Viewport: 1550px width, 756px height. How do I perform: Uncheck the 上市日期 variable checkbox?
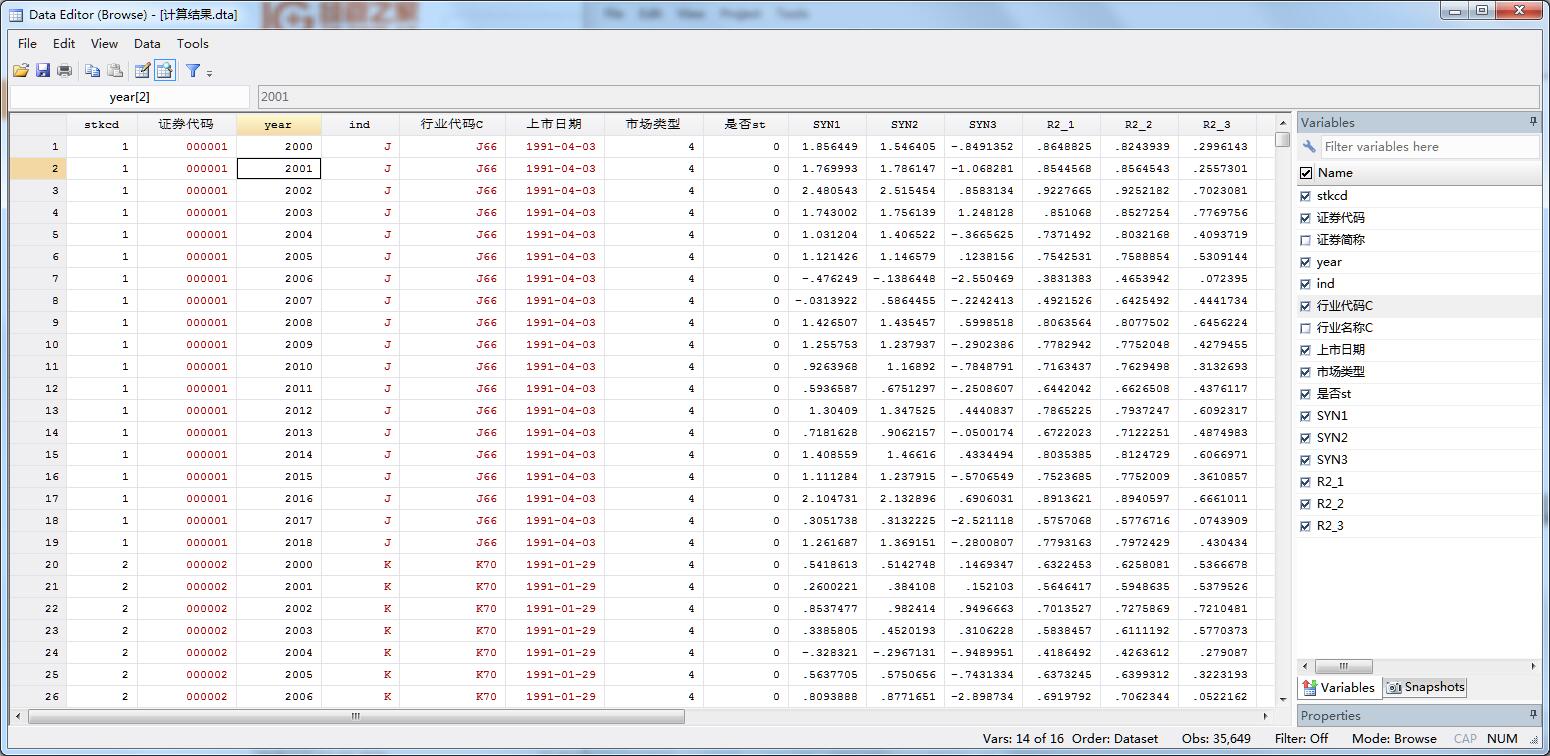pyautogui.click(x=1305, y=350)
